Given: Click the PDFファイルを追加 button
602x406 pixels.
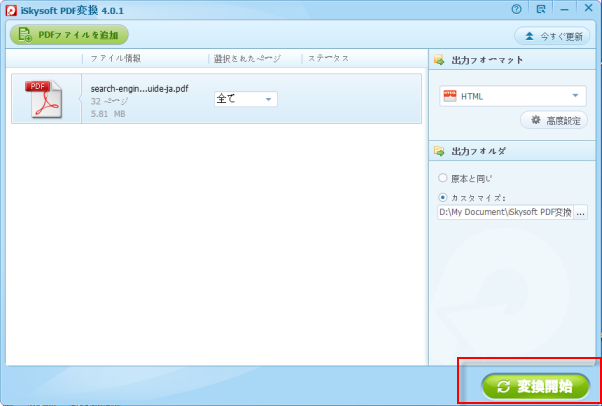Looking at the screenshot, I should point(69,35).
